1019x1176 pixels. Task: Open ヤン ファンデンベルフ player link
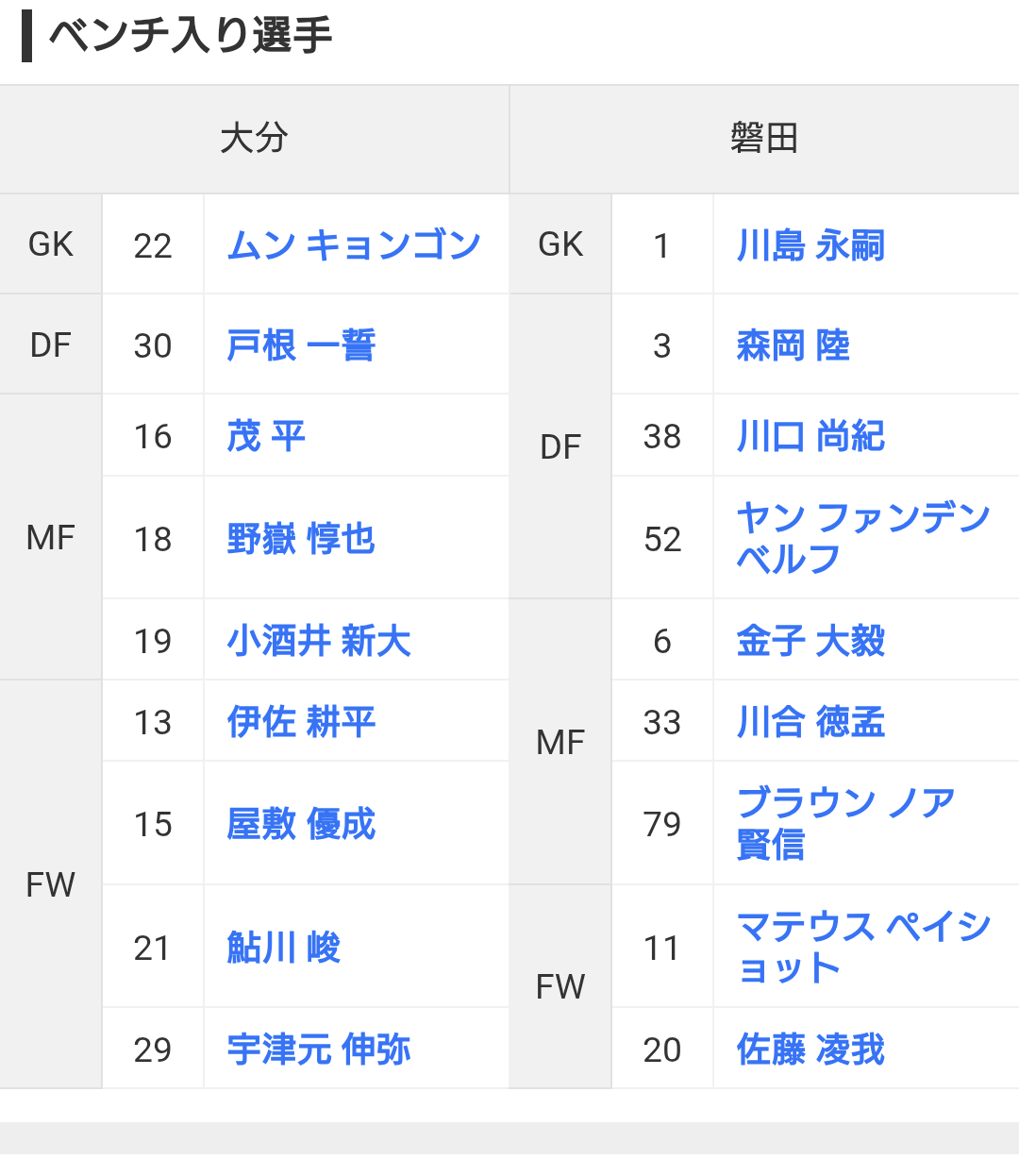[x=863, y=538]
